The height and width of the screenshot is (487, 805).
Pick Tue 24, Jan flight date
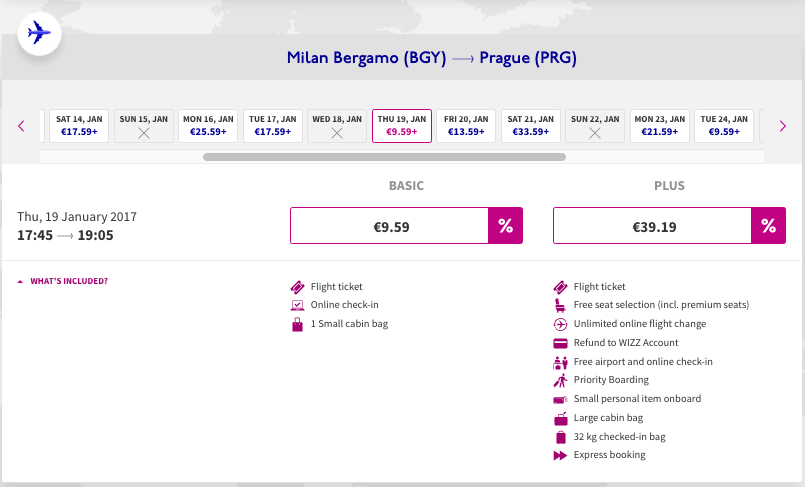click(x=724, y=125)
